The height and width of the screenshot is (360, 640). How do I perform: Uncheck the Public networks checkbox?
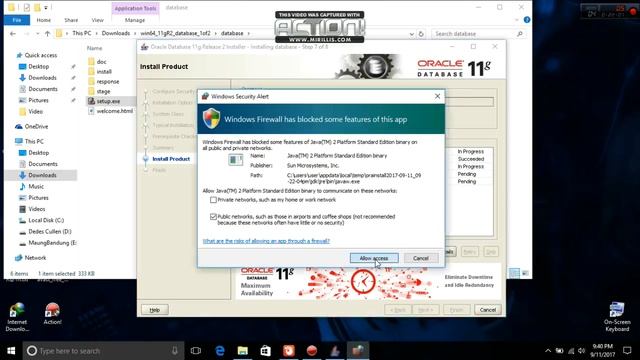tap(213, 217)
